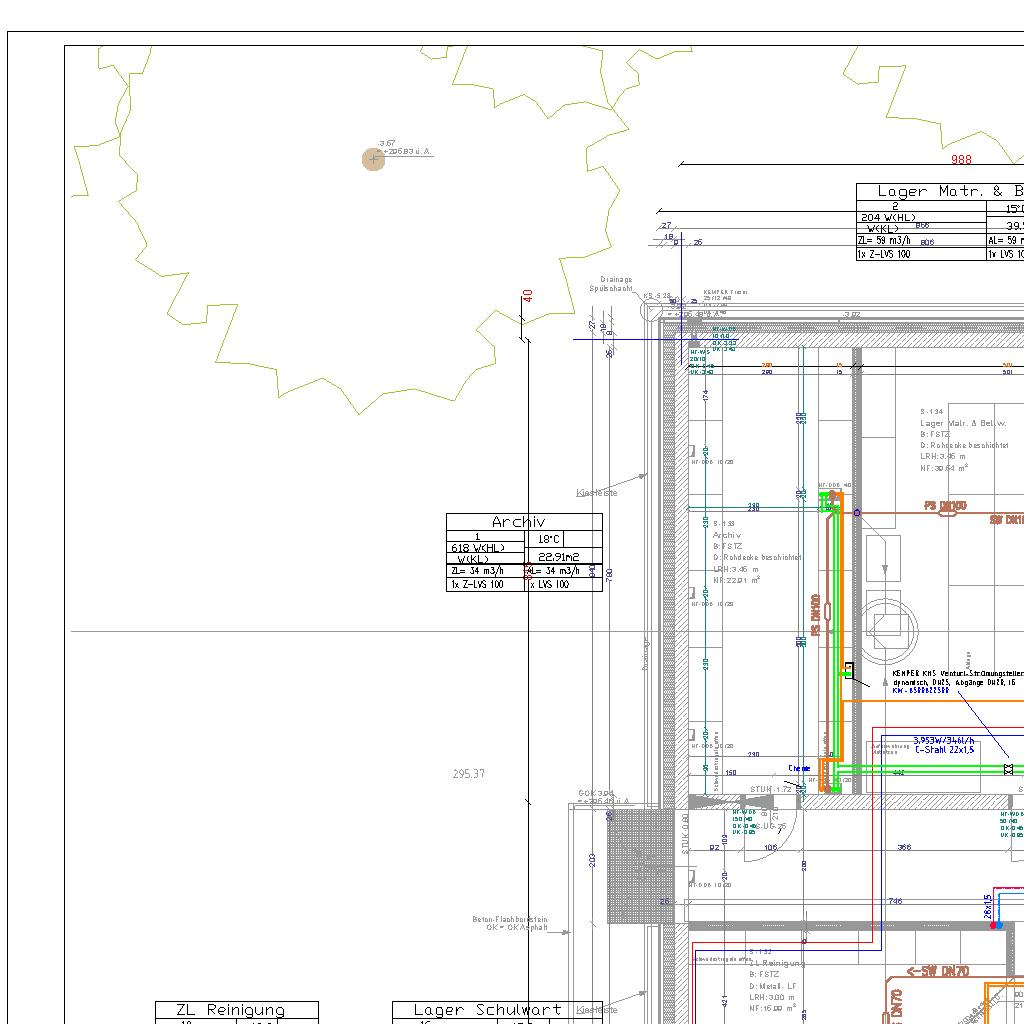Select the C-Stahl 22x1,5 pipe label

pyautogui.click(x=945, y=749)
